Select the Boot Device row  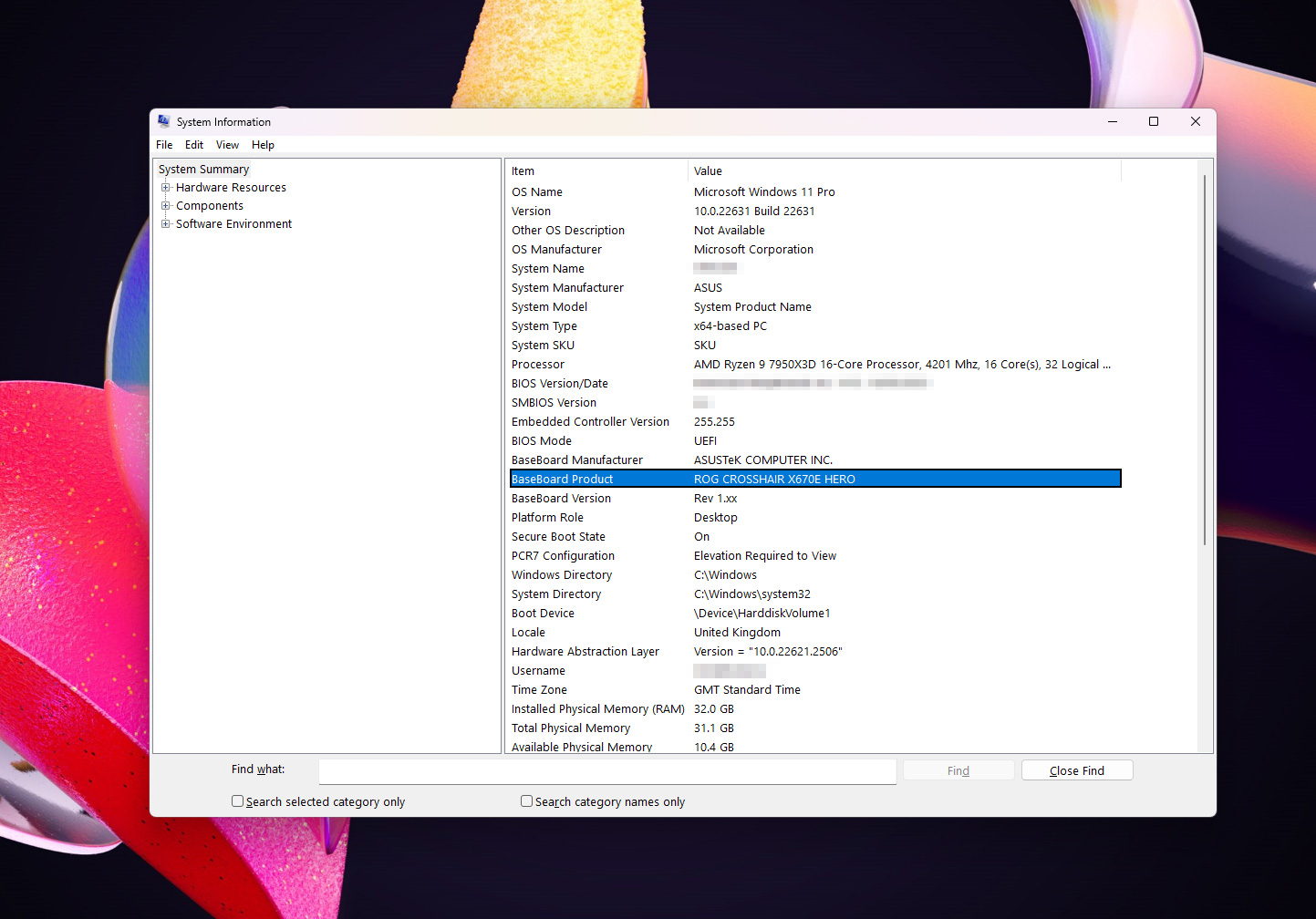814,614
